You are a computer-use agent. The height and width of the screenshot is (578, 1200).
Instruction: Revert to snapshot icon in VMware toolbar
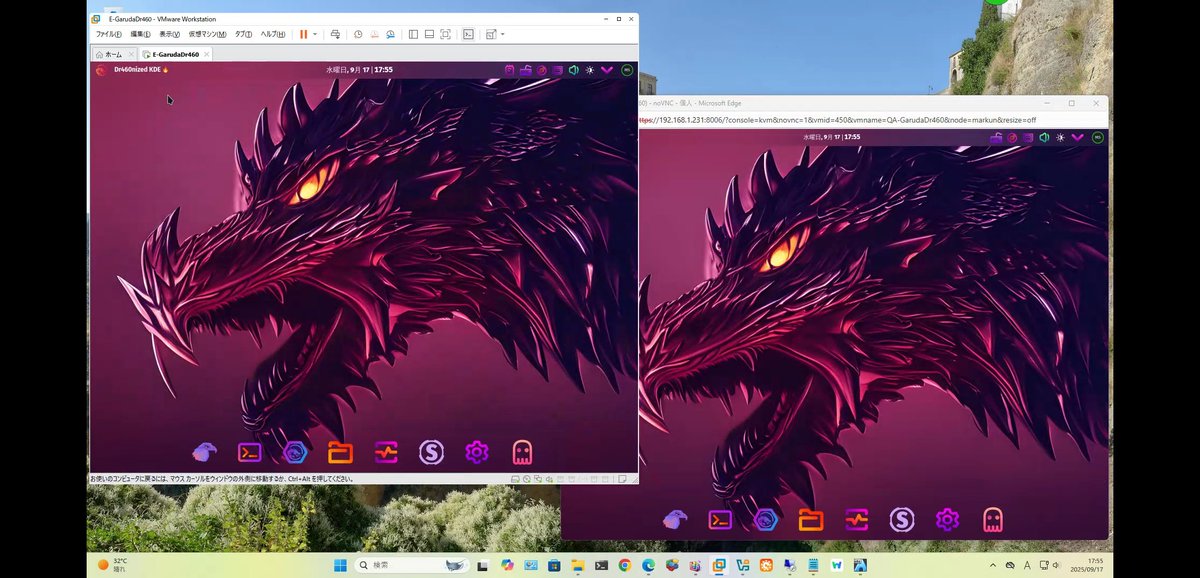pos(374,34)
